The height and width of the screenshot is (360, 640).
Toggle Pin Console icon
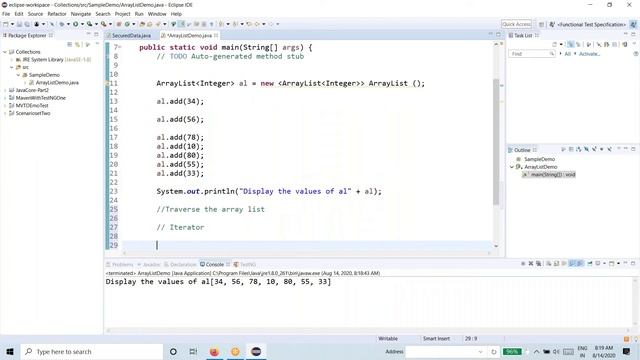(x=590, y=264)
